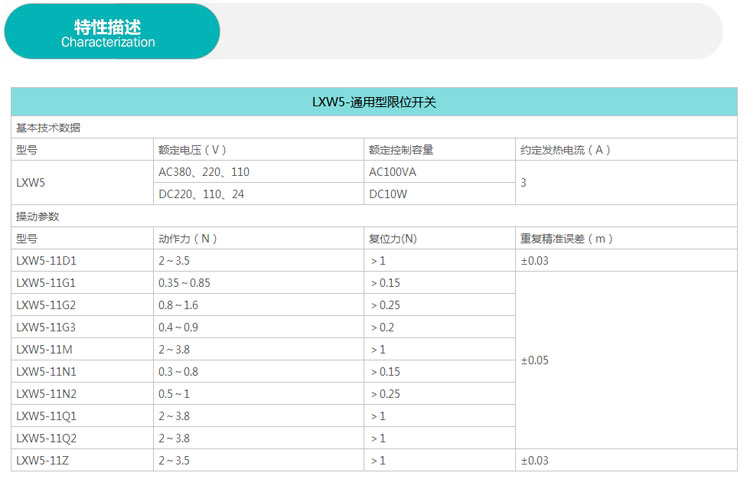750x496 pixels.
Task: Click the ±0.03 value in LXW5-11D1 row
Action: pos(534,261)
